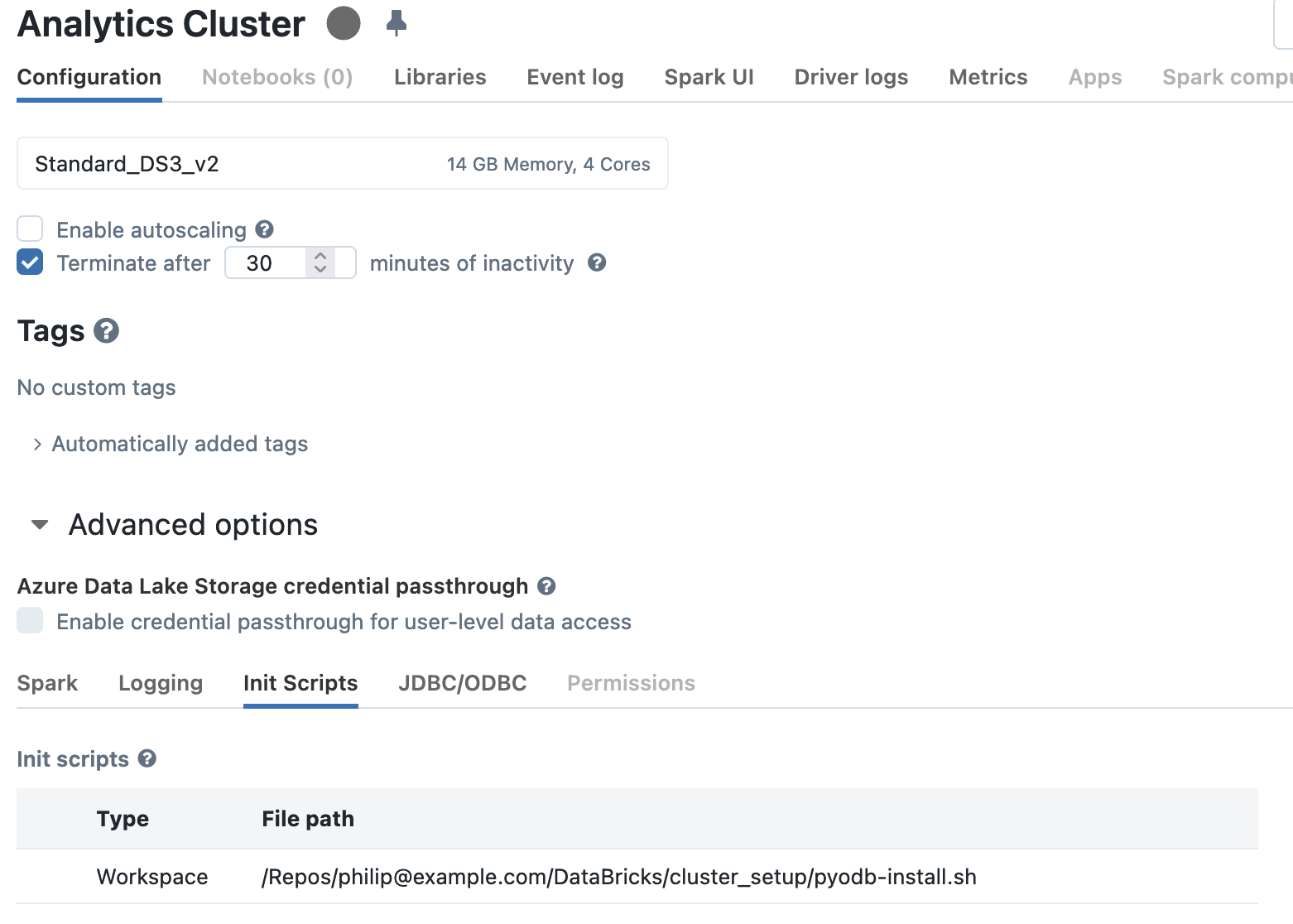Enable the autoscaling checkbox
Image resolution: width=1293 pixels, height=924 pixels.
[x=30, y=229]
